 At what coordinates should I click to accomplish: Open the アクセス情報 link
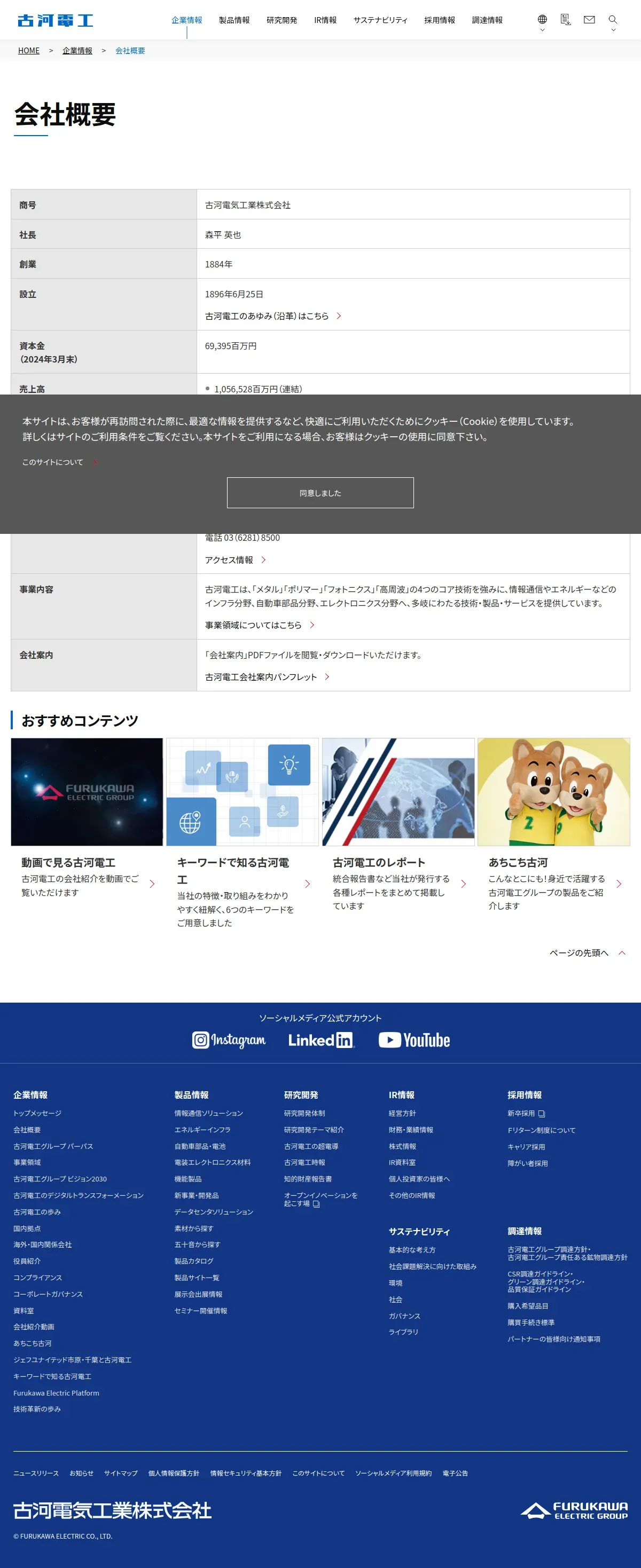235,560
